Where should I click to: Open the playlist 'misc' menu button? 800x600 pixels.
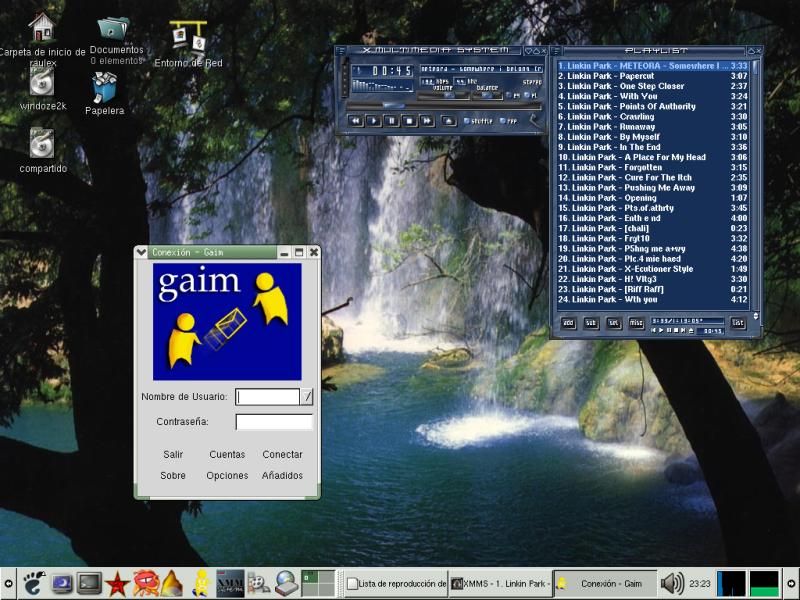(x=636, y=322)
